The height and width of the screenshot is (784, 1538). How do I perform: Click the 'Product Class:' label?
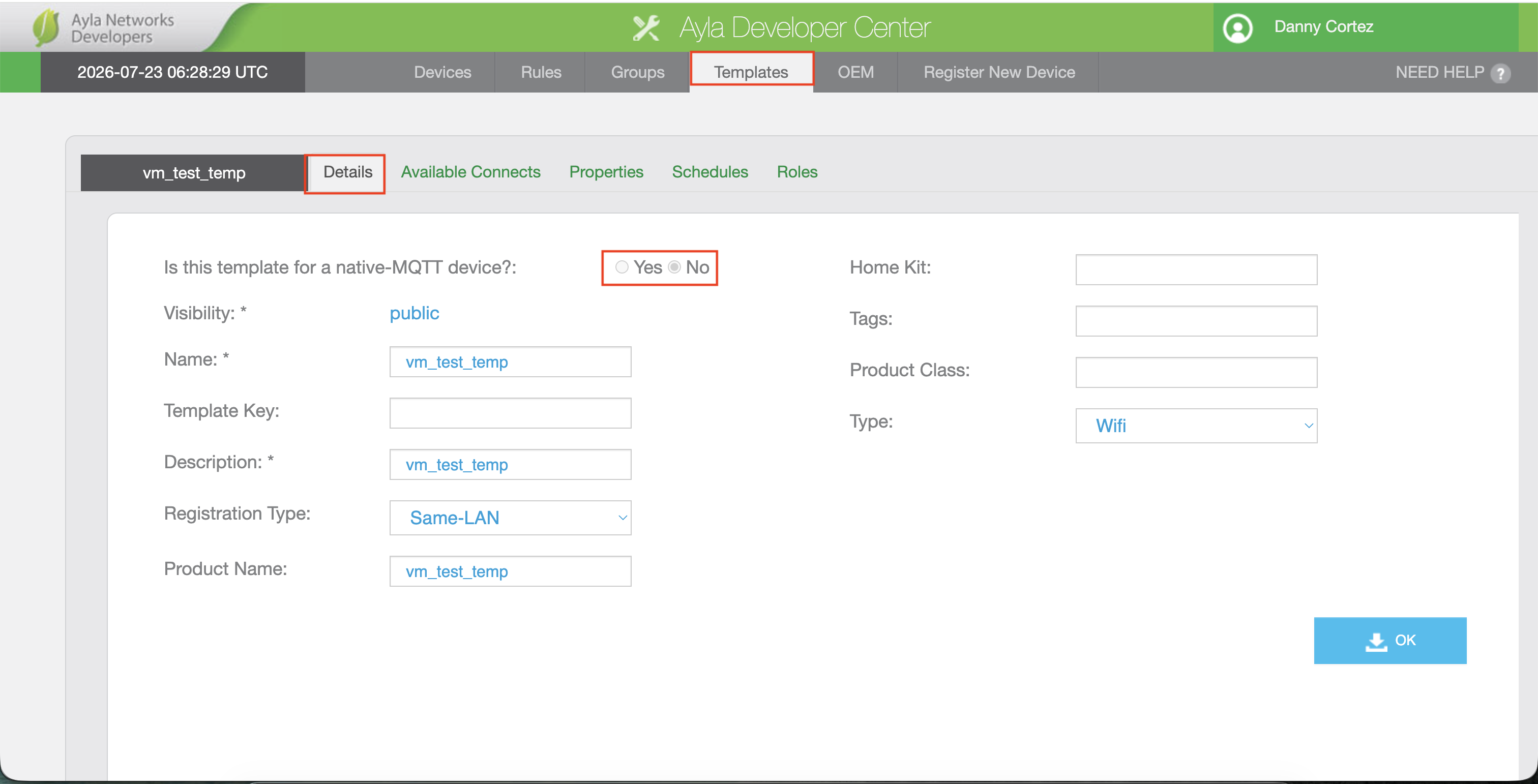coord(909,370)
